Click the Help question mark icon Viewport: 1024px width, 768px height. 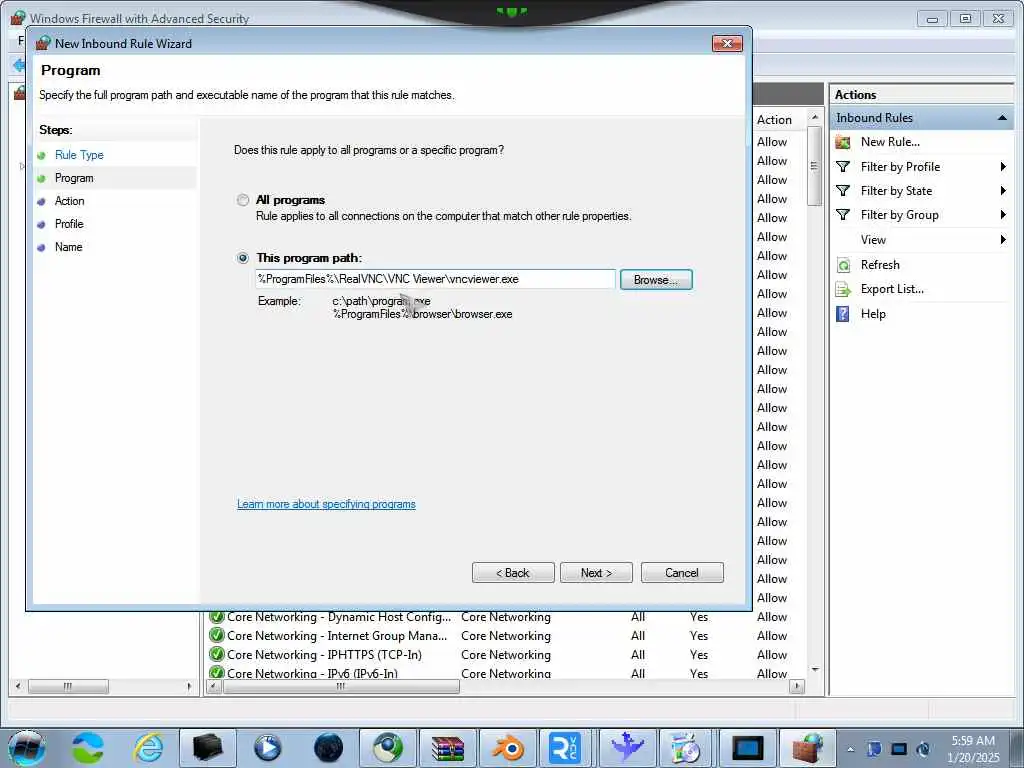(x=843, y=313)
